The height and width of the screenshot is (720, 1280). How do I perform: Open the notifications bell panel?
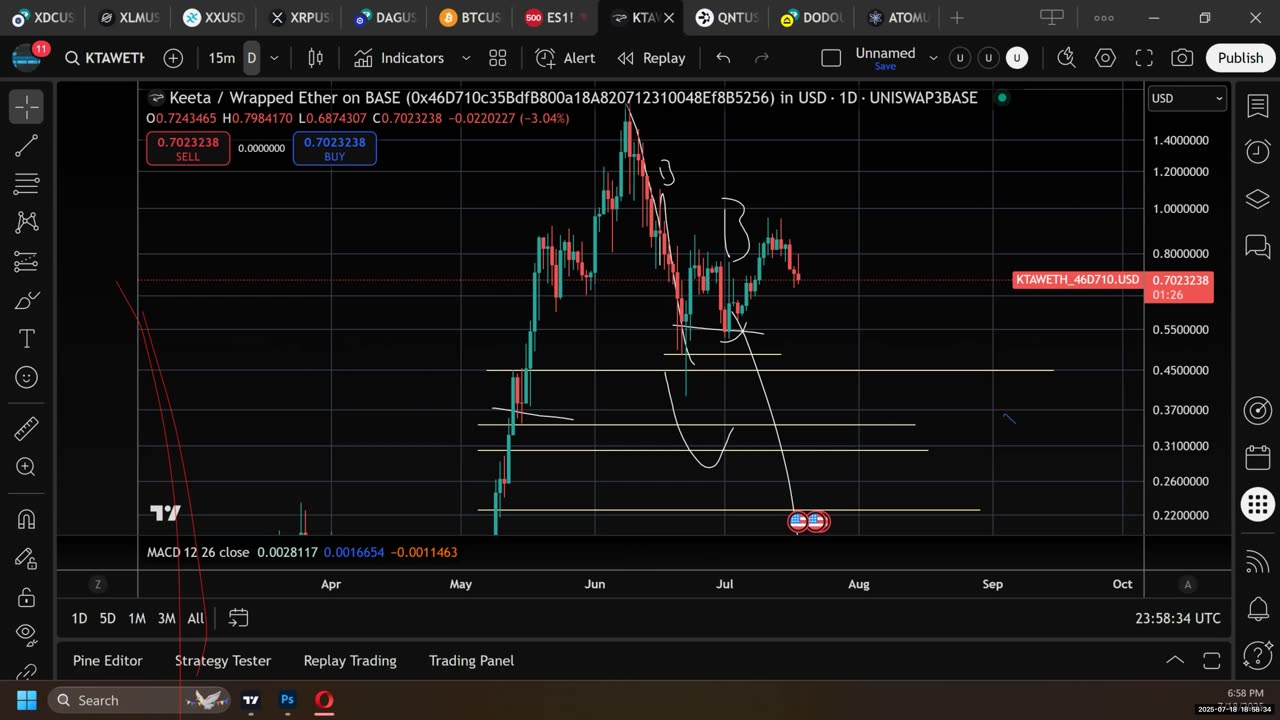pyautogui.click(x=1257, y=608)
